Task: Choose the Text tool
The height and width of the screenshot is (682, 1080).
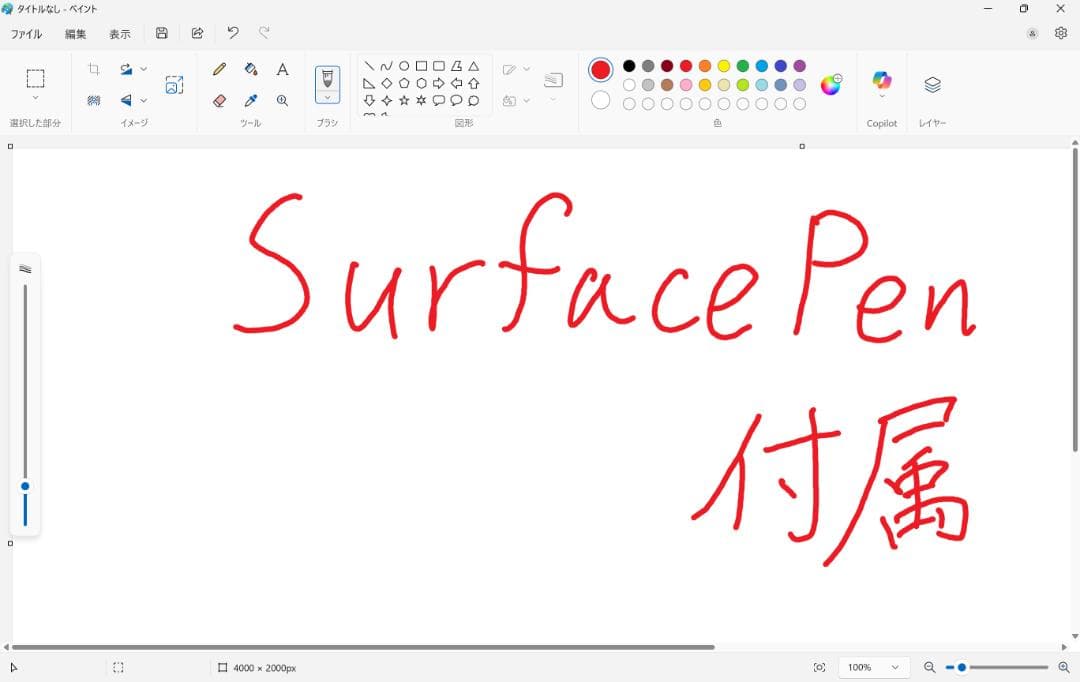Action: coord(283,69)
